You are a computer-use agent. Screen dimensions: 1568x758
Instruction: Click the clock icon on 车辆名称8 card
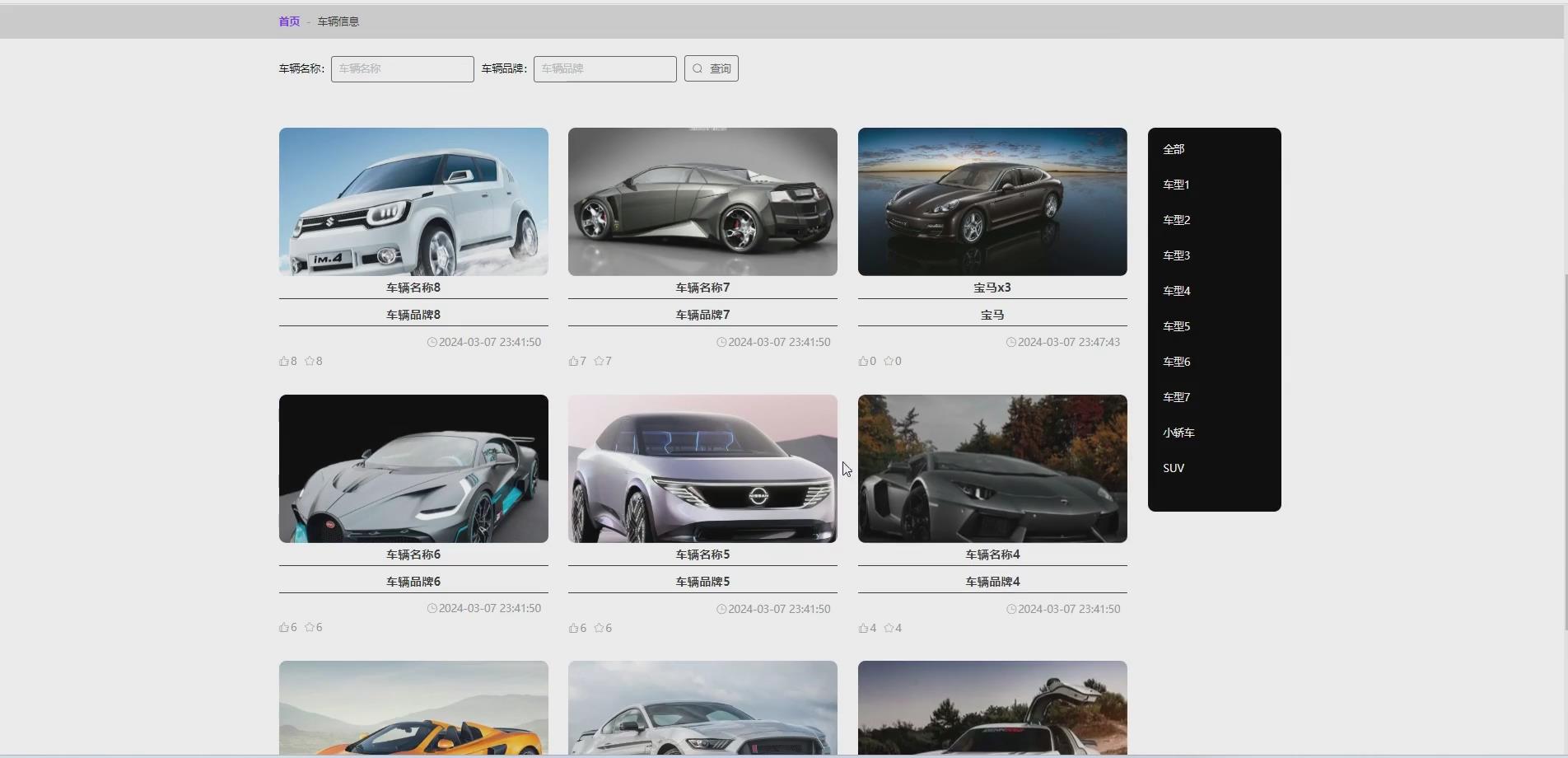[x=432, y=342]
